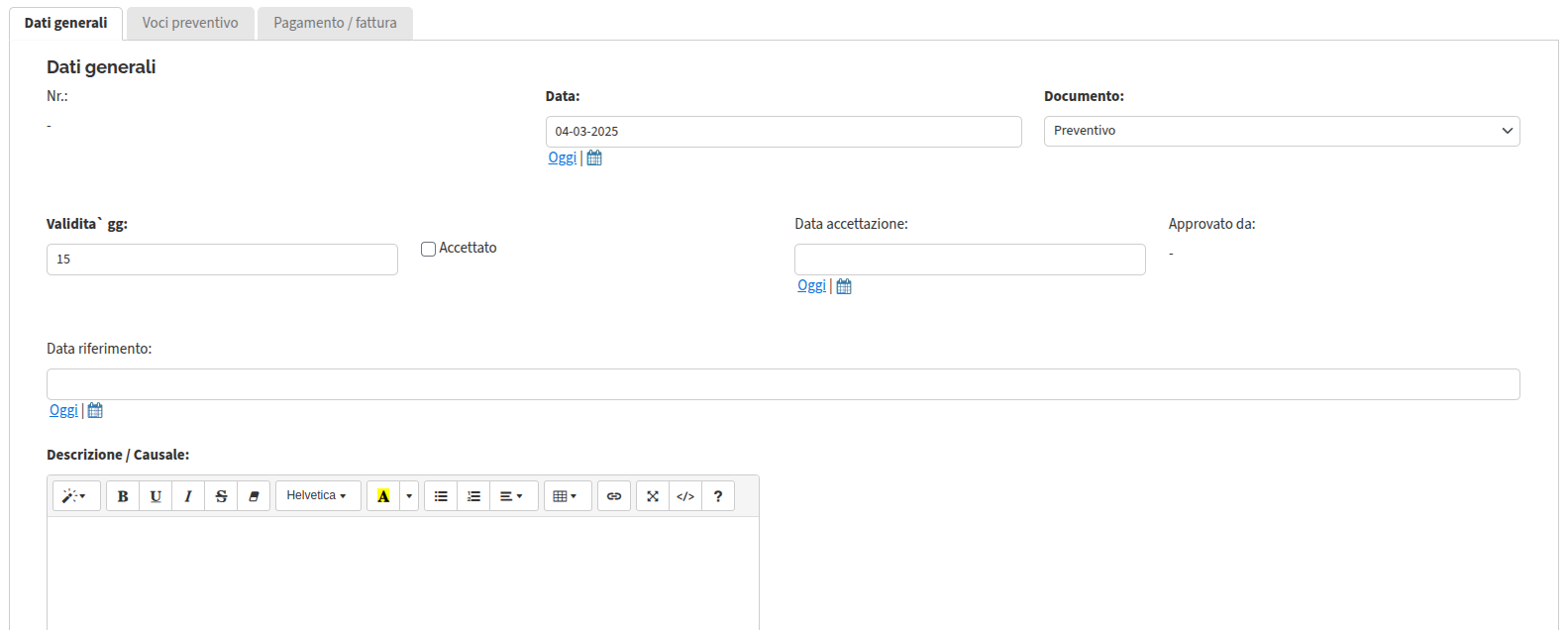This screenshot has width=1568, height=630.
Task: Toggle bold formatting in description editor
Action: coord(123,496)
